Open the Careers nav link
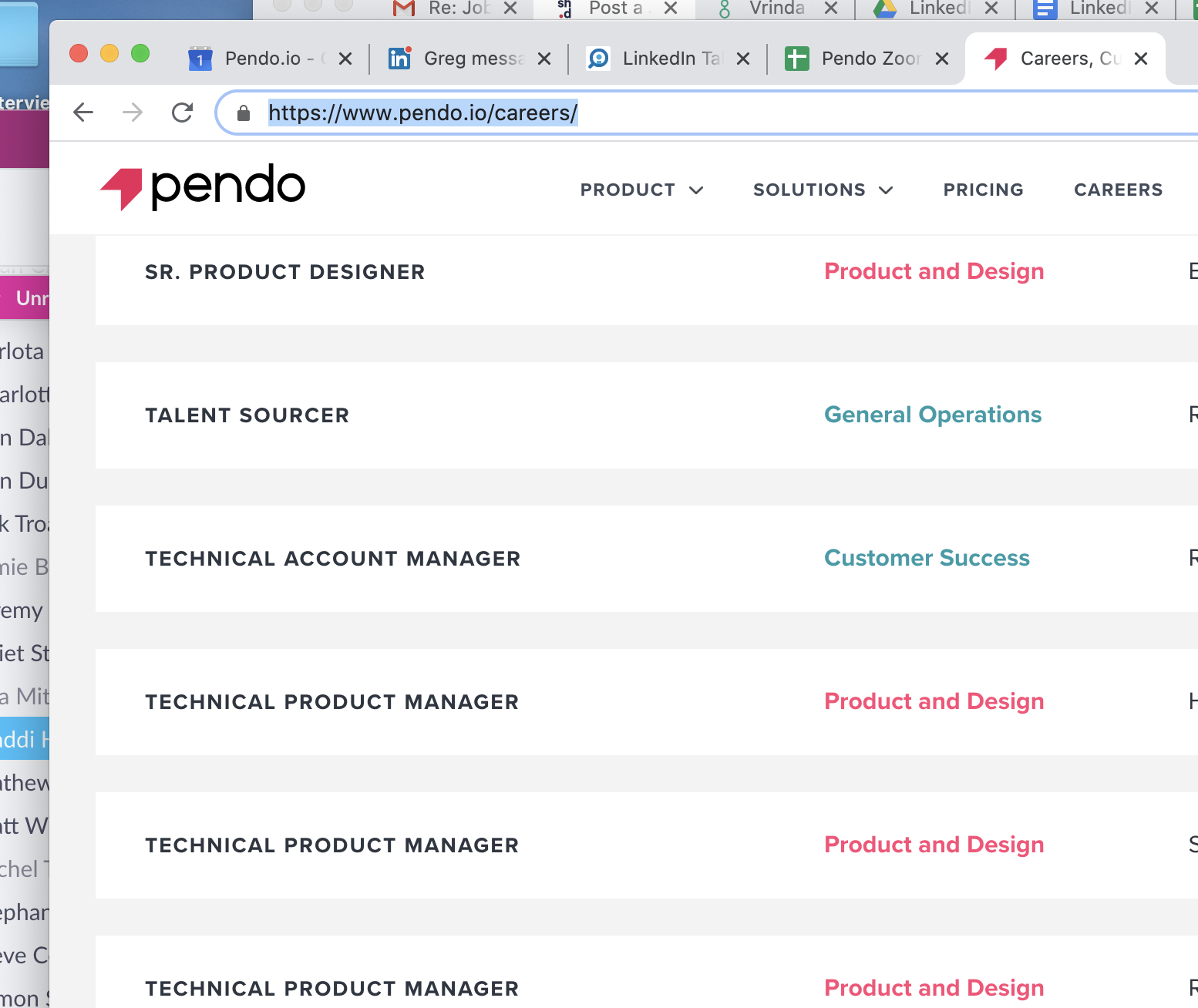Screen dimensions: 1198x1008 pos(1118,190)
